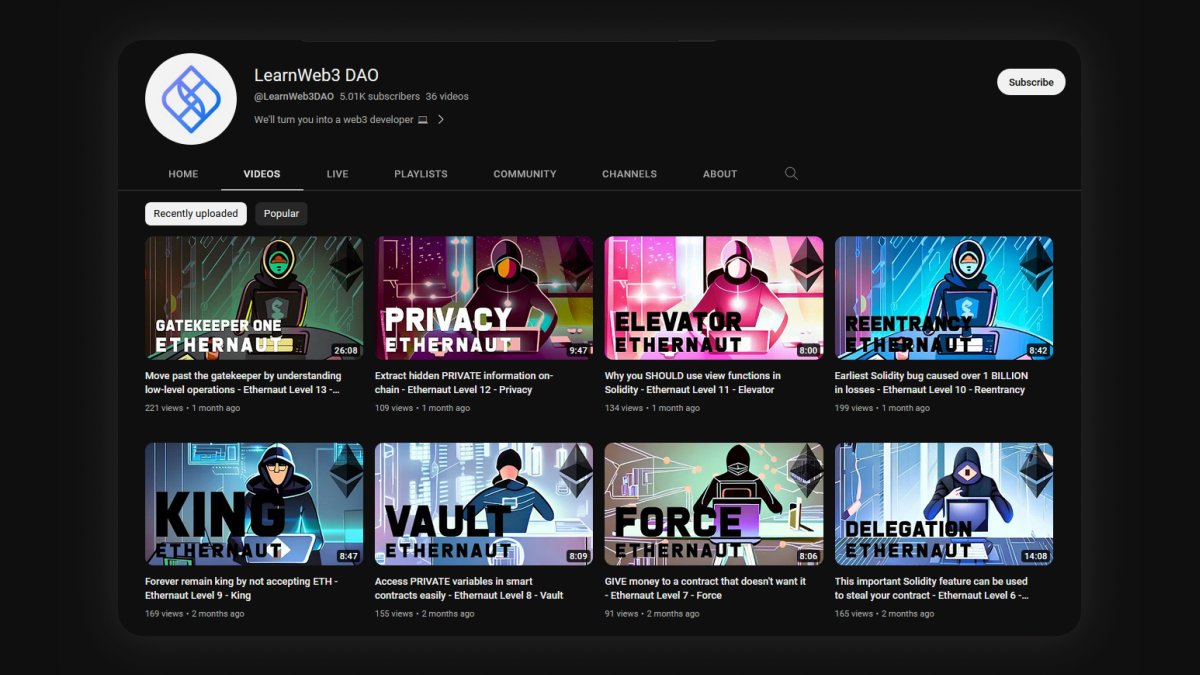The width and height of the screenshot is (1200, 675).
Task: Open the Gatekeeper One Ethernaut thumbnail
Action: (254, 298)
